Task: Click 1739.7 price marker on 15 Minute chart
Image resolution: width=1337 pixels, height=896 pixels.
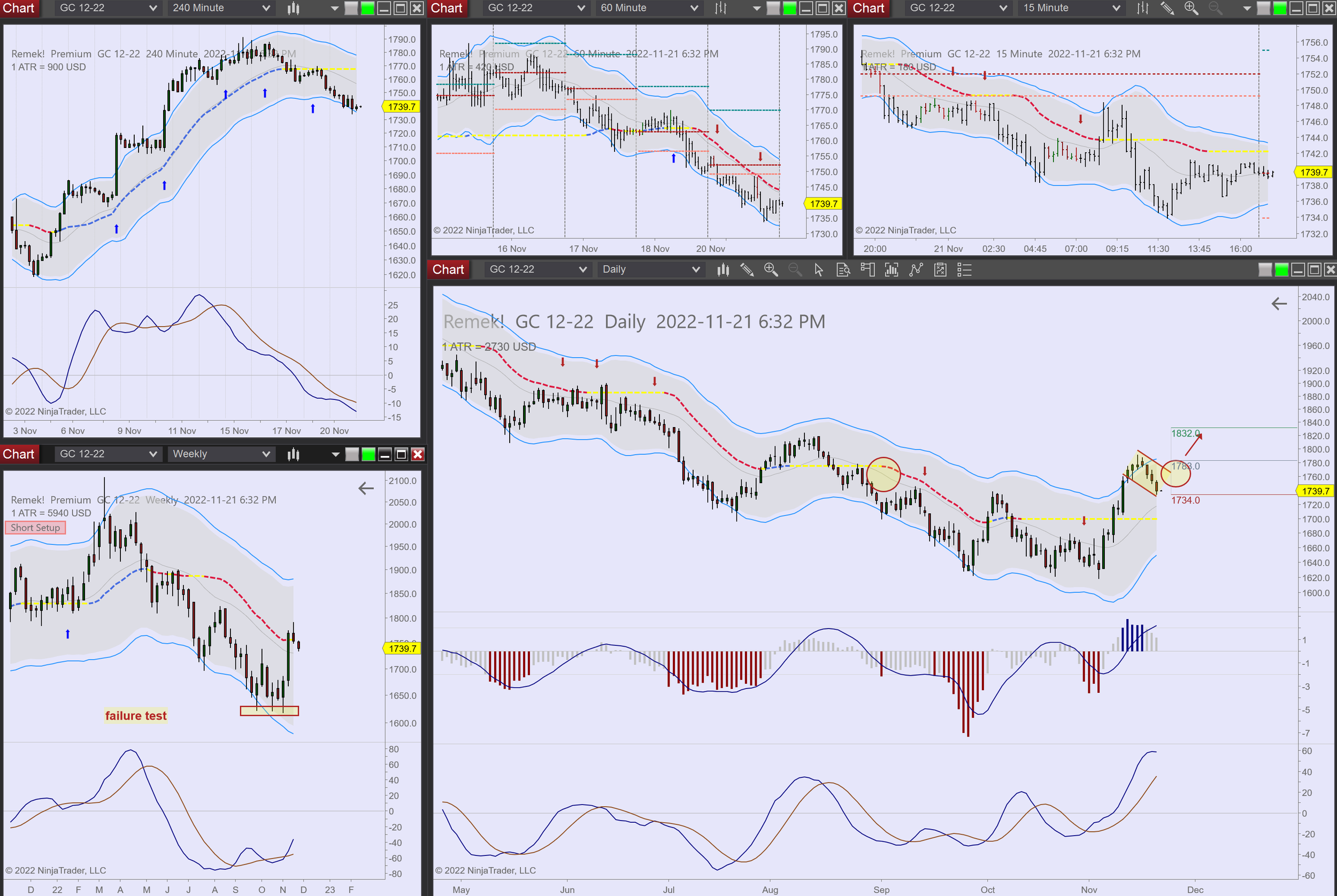Action: [1313, 172]
